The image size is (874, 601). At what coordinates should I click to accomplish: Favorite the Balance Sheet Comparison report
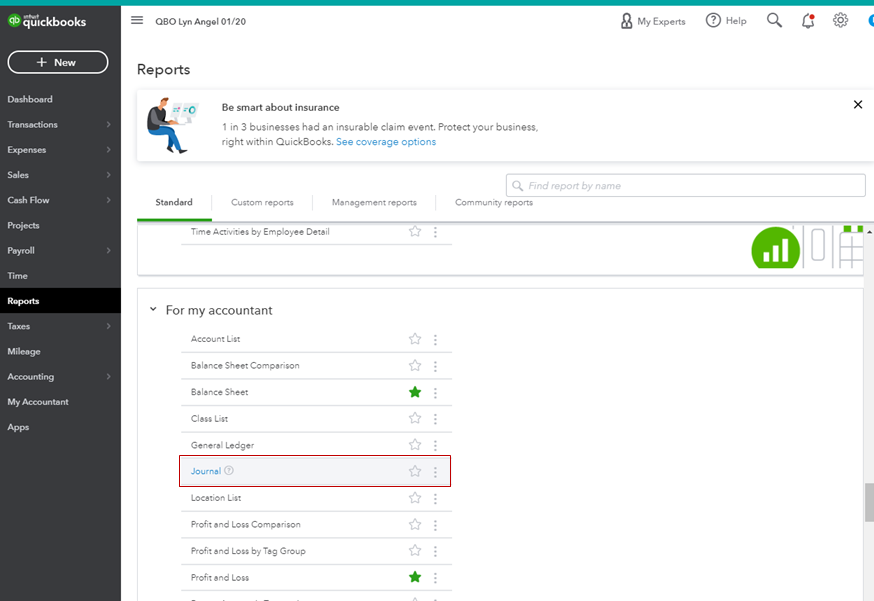pyautogui.click(x=415, y=365)
